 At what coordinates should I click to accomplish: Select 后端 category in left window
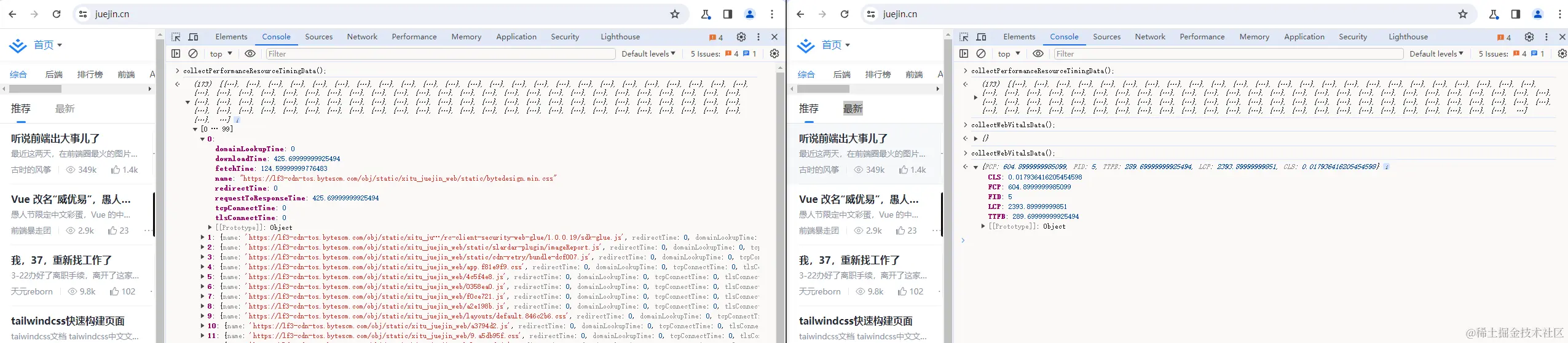54,74
